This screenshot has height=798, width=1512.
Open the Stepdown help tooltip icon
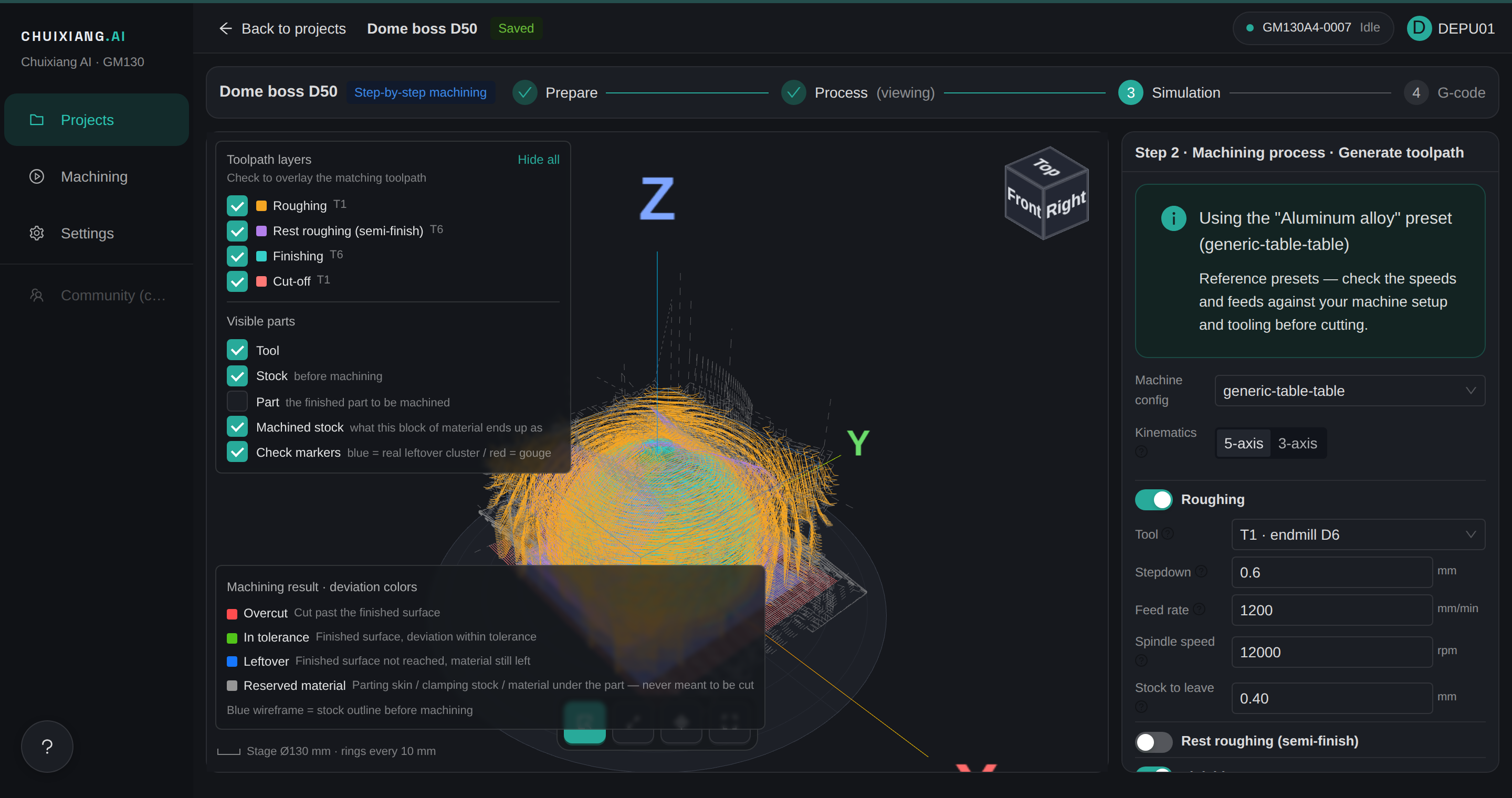pos(1201,571)
